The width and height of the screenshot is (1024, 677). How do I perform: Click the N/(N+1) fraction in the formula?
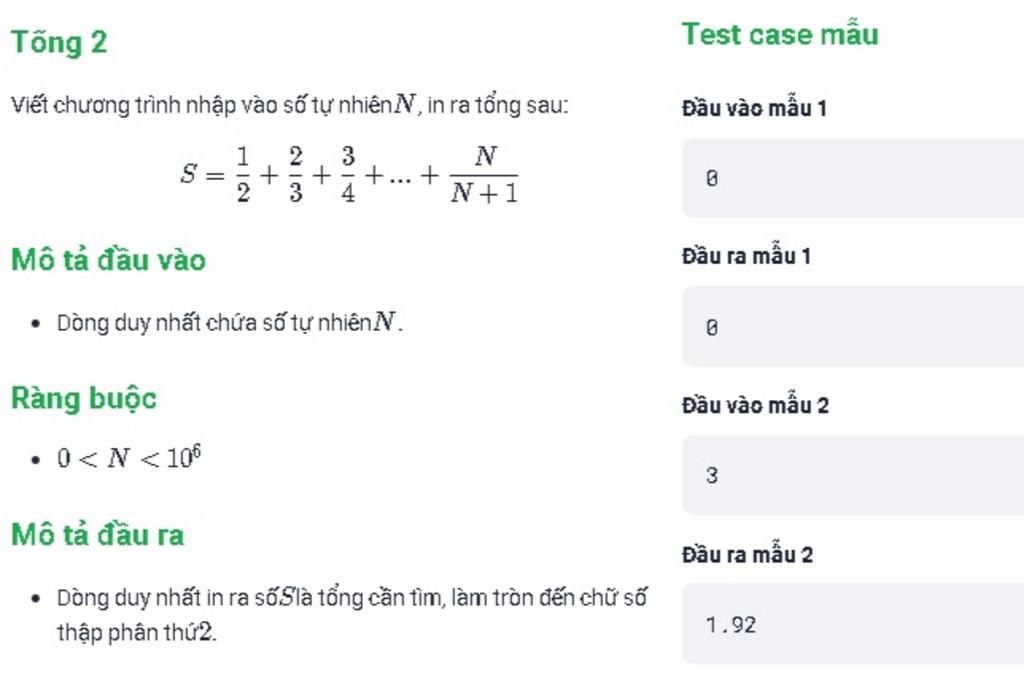coord(484,174)
